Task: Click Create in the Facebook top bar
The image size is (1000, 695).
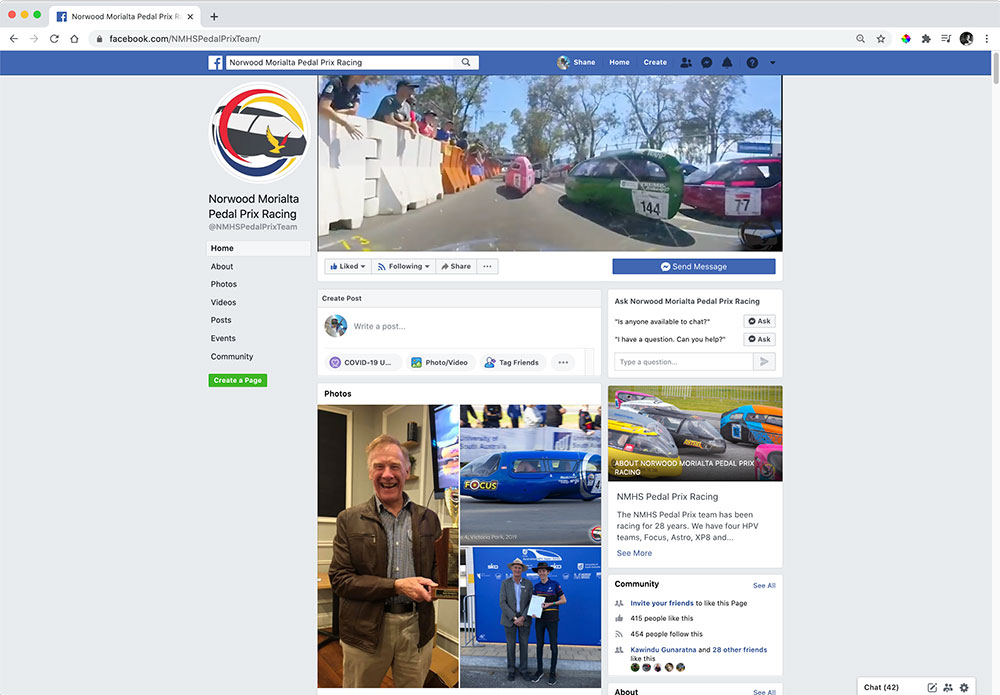Action: click(655, 62)
